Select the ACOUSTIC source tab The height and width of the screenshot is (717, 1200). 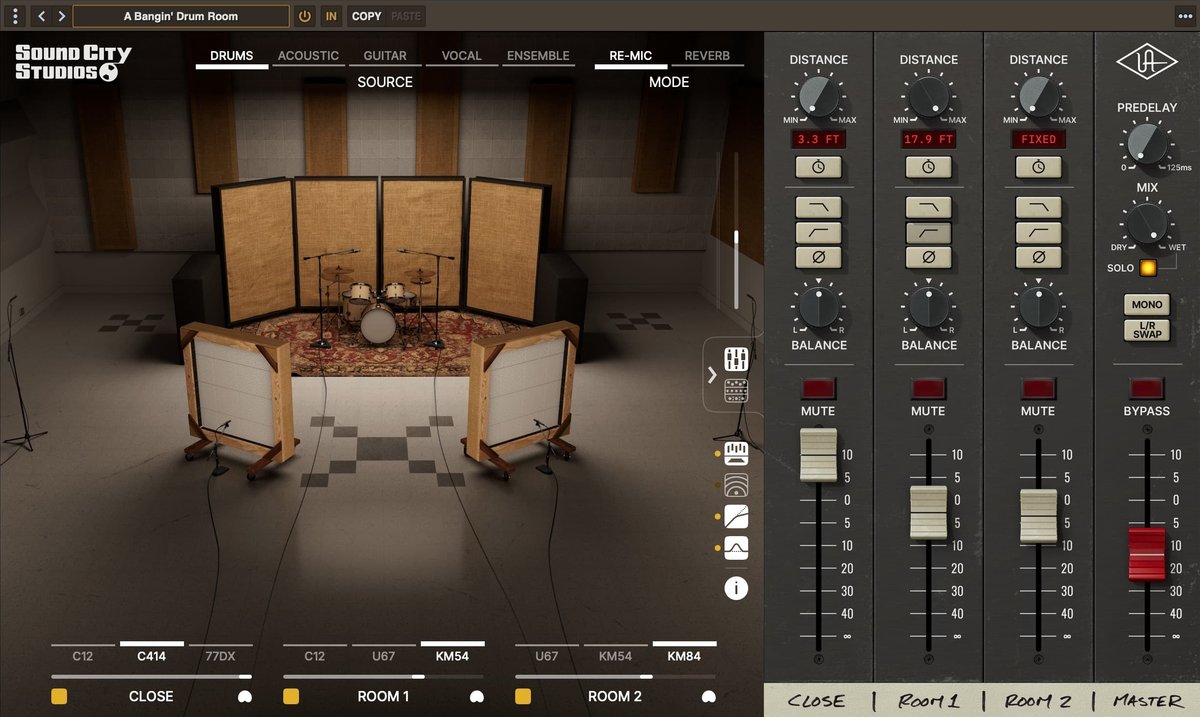click(x=308, y=56)
